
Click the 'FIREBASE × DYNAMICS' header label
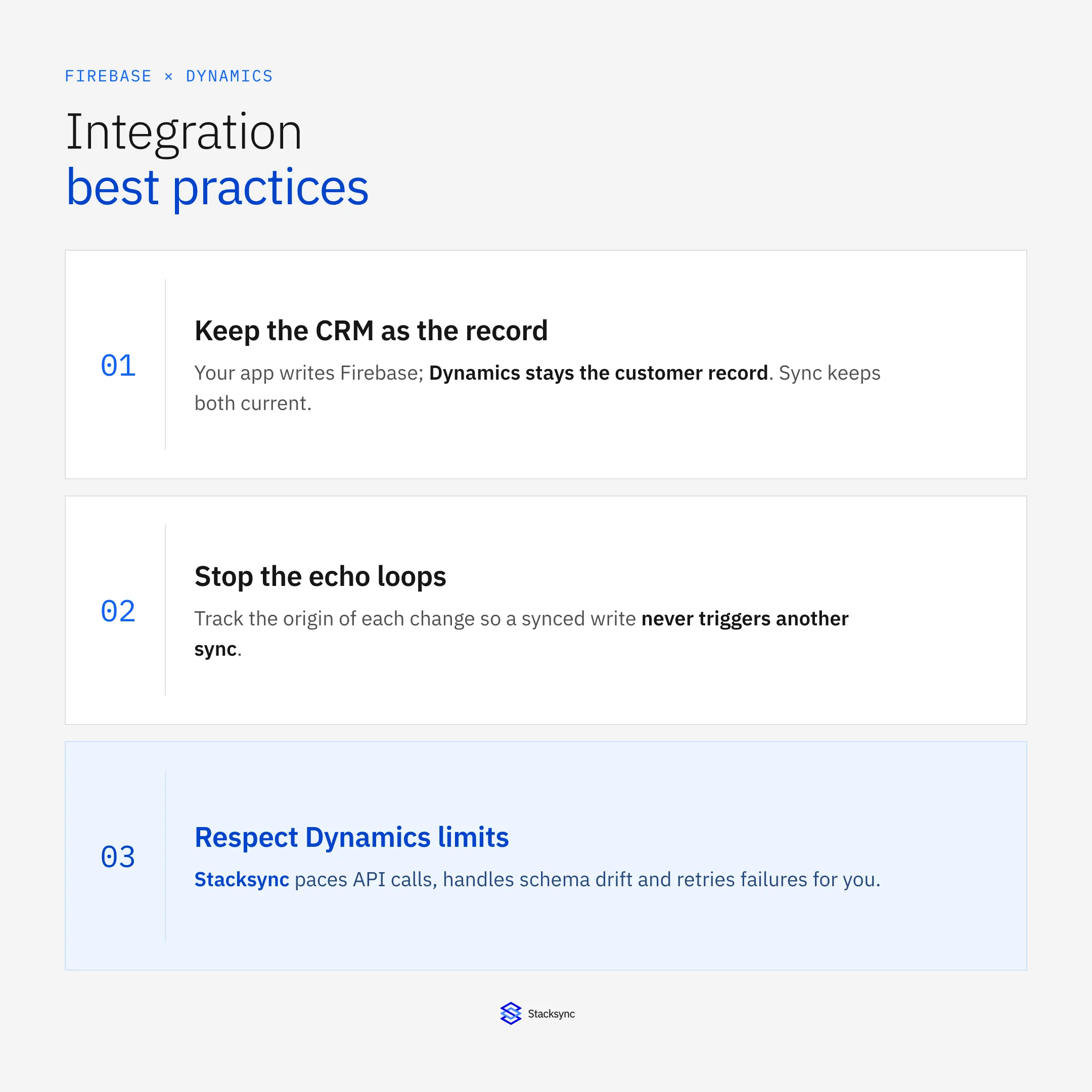click(x=168, y=76)
